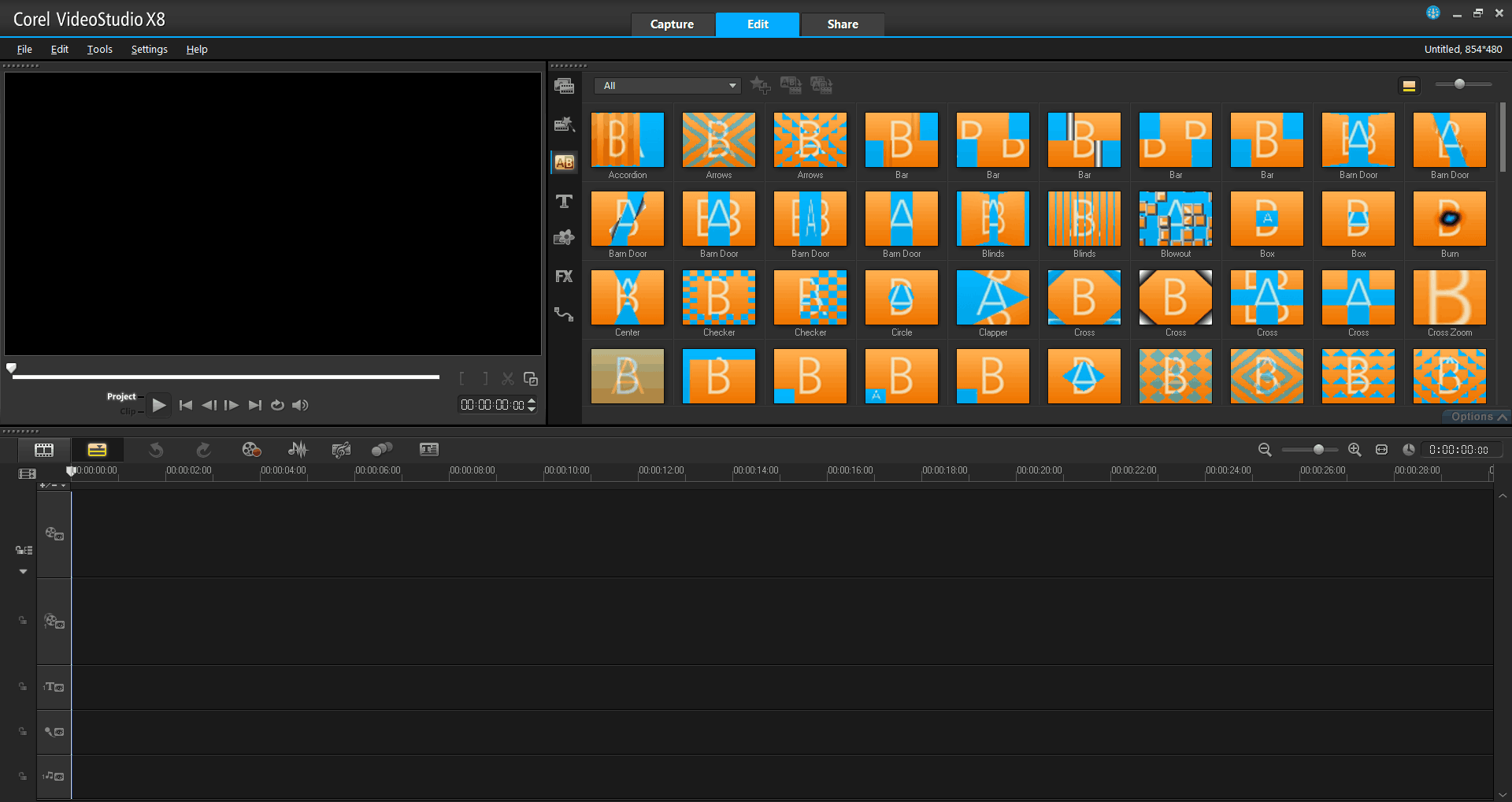1512x802 pixels.
Task: Toggle Video track enable icon
Action: coord(54,533)
